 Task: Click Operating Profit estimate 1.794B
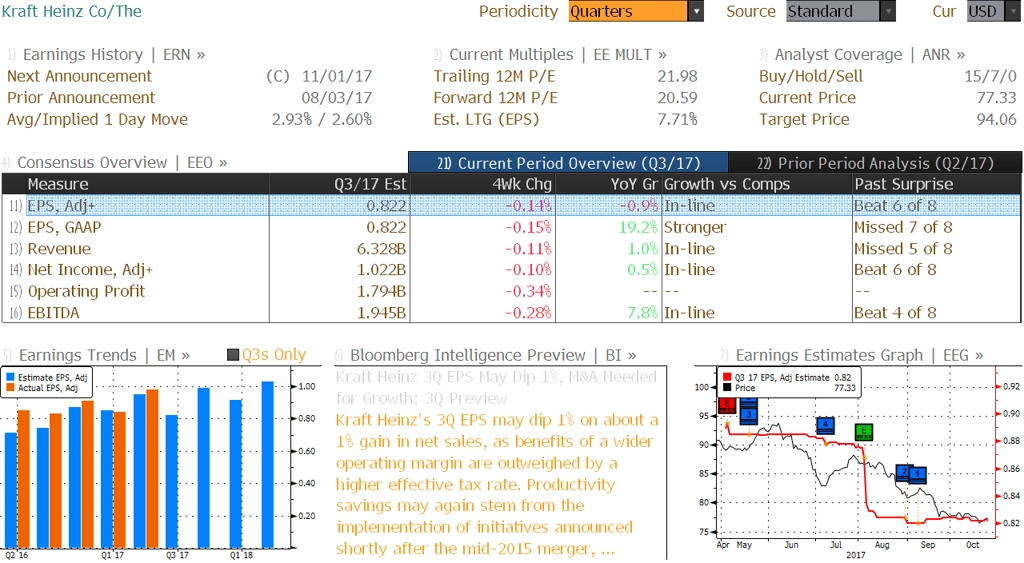[x=381, y=291]
